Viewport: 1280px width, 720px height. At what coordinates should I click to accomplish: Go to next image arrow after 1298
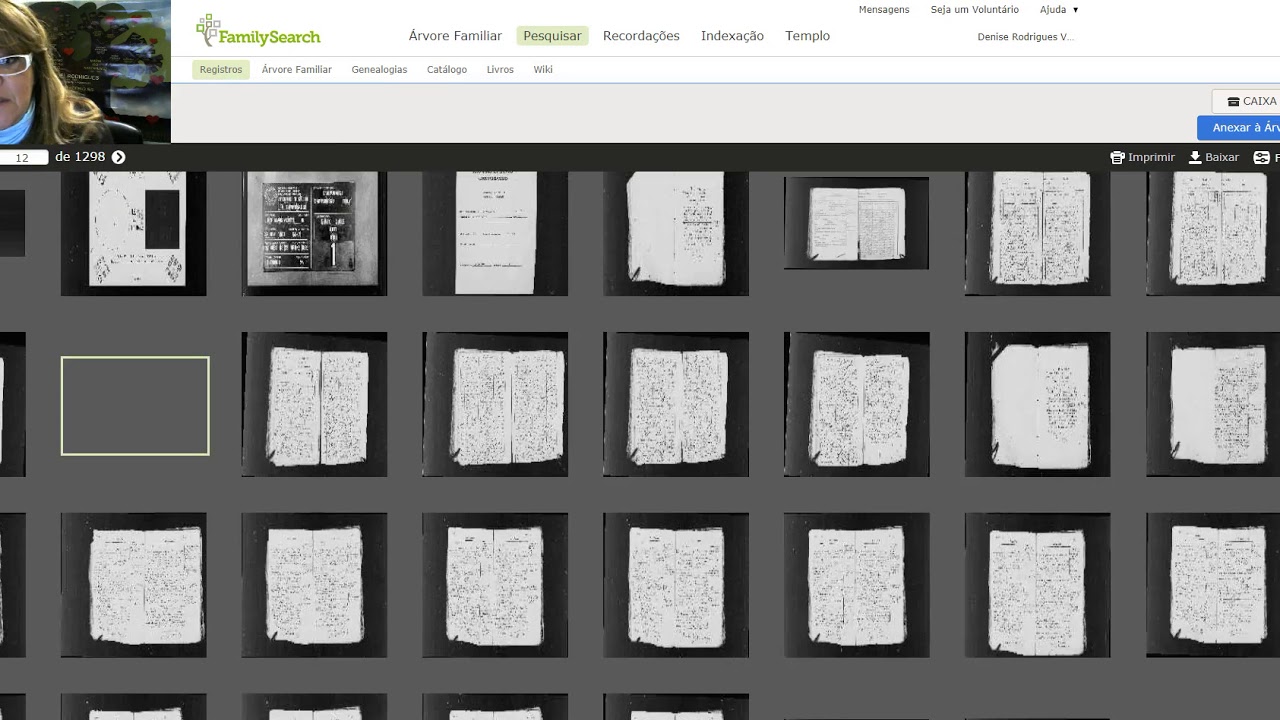tap(118, 157)
